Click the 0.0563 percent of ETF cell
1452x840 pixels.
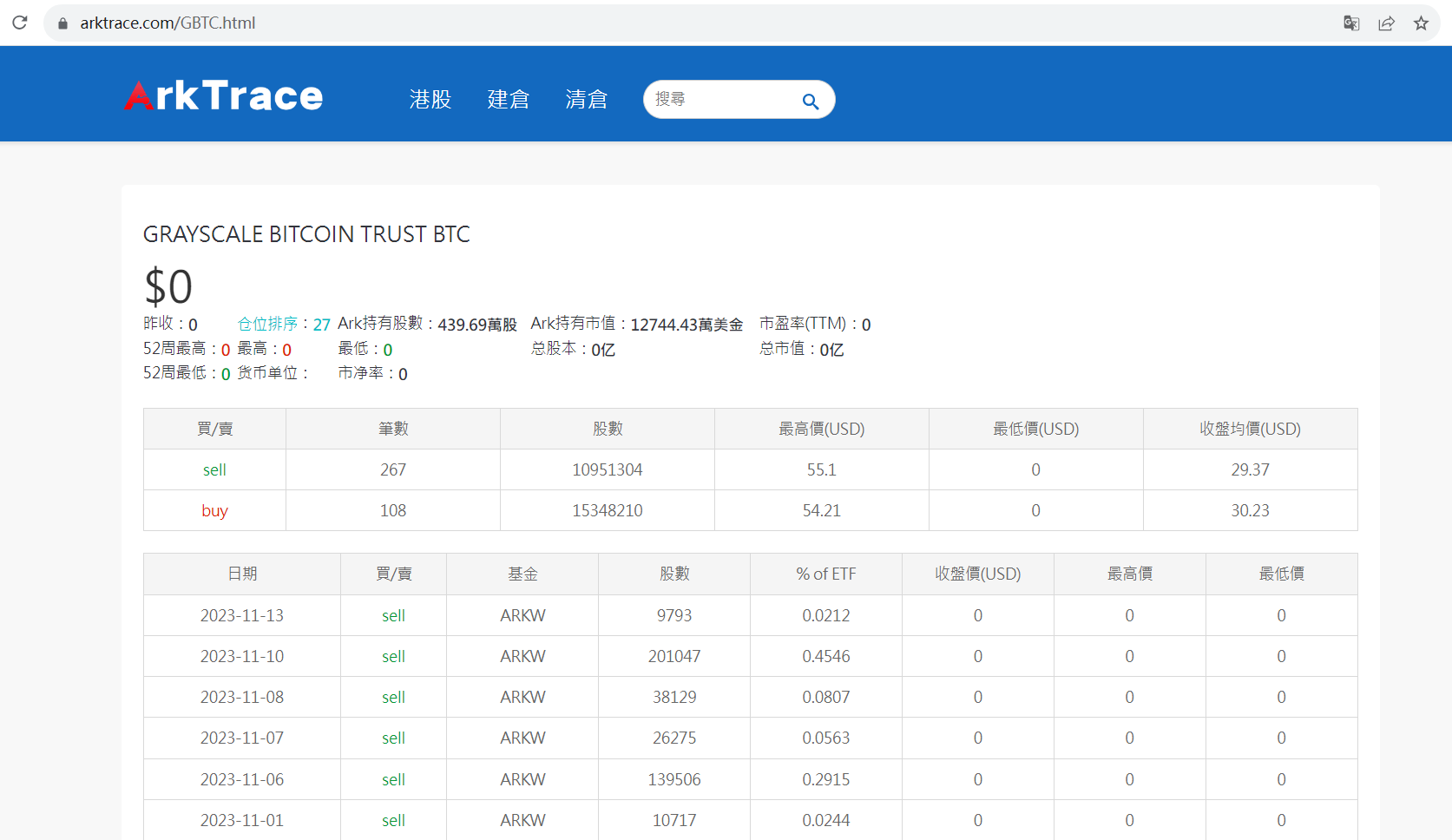[826, 738]
